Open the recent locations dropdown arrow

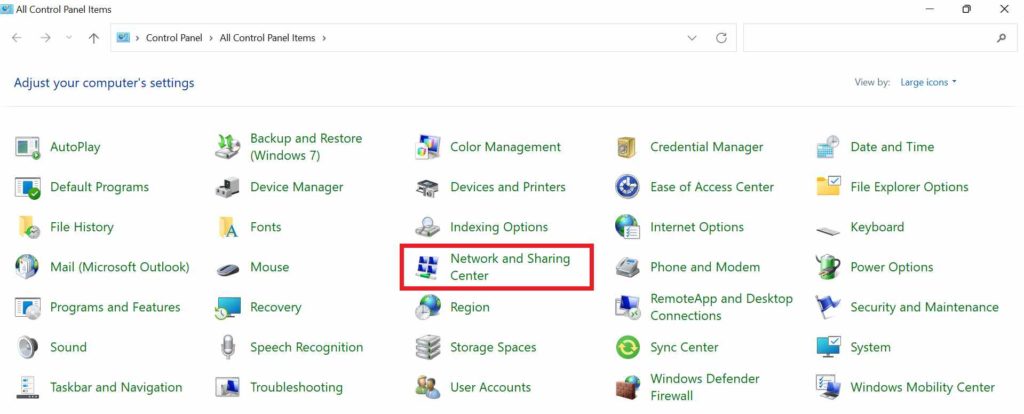tap(69, 38)
